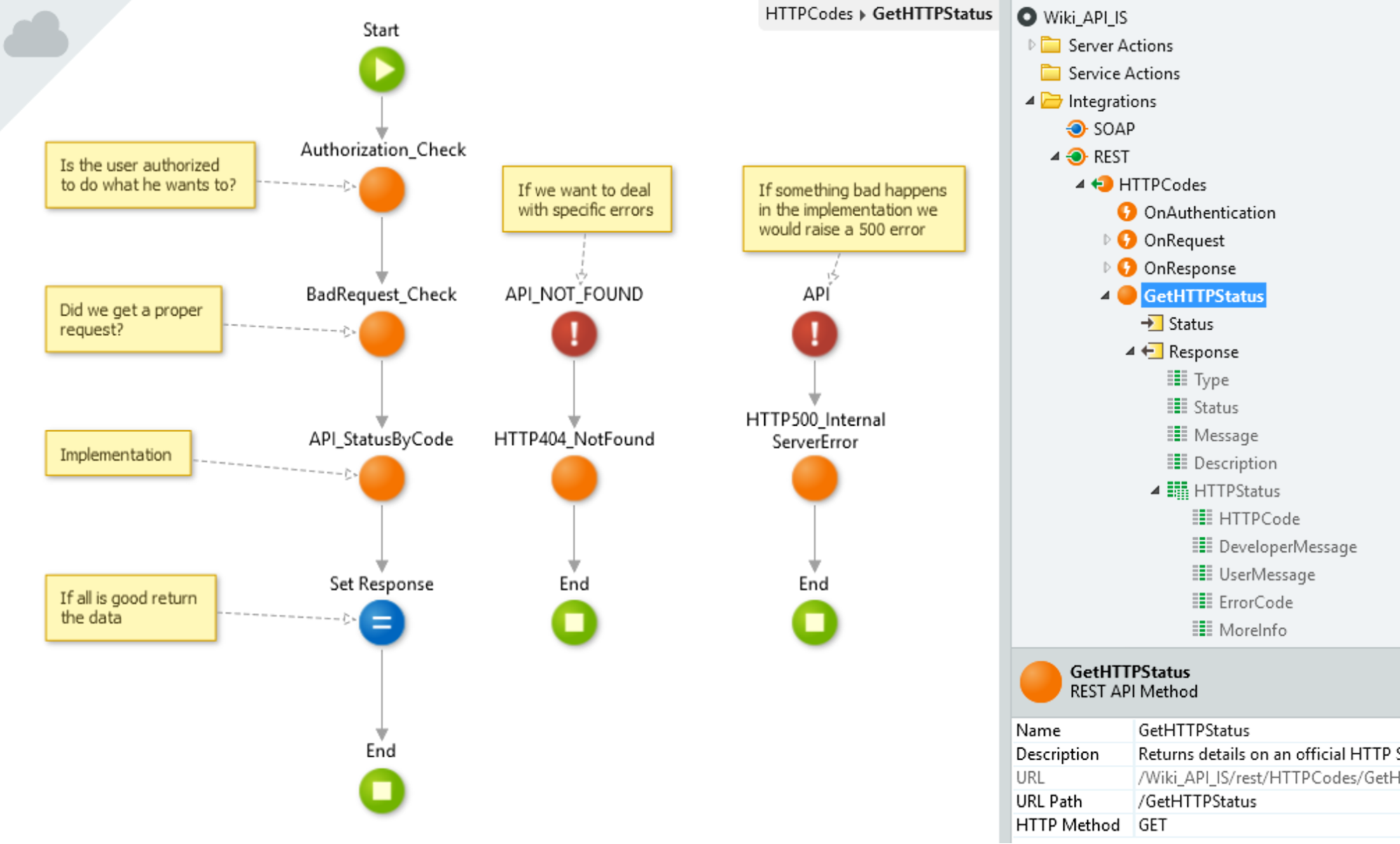Click the API_NOT_FOUND exception handler node
Viewport: 1400px width, 844px height.
coord(574,334)
